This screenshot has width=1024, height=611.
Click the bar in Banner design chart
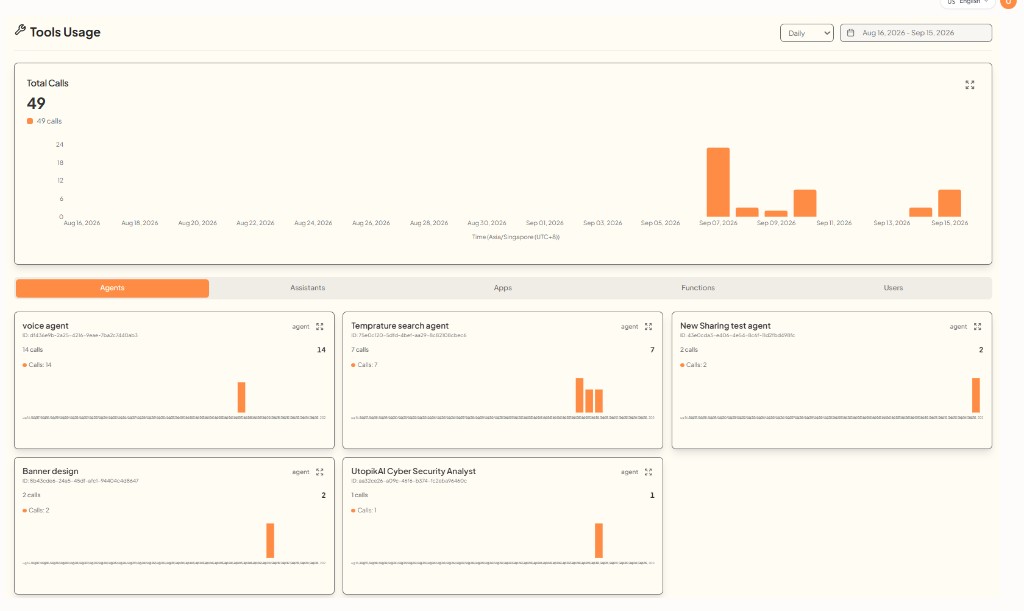click(270, 540)
